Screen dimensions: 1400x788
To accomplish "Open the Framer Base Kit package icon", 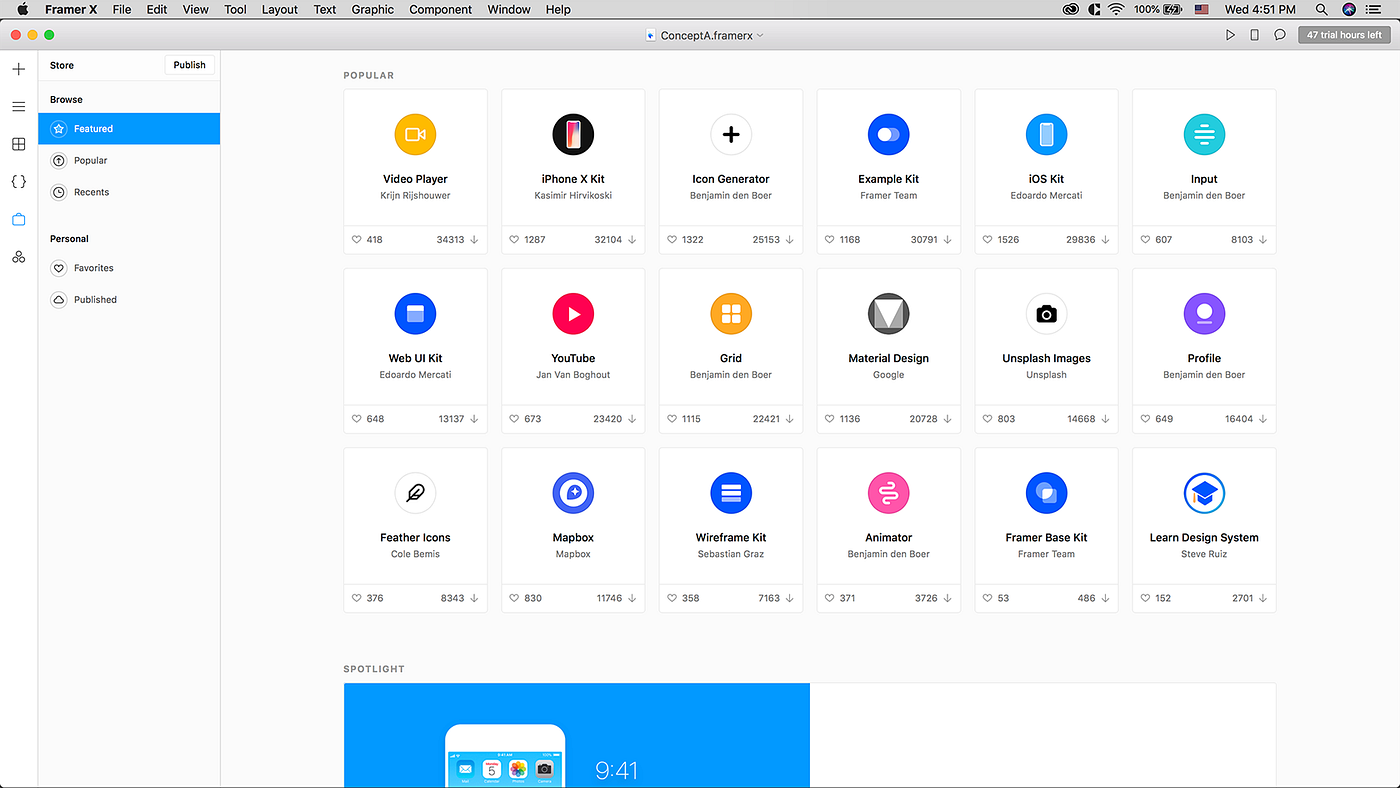I will (x=1046, y=493).
